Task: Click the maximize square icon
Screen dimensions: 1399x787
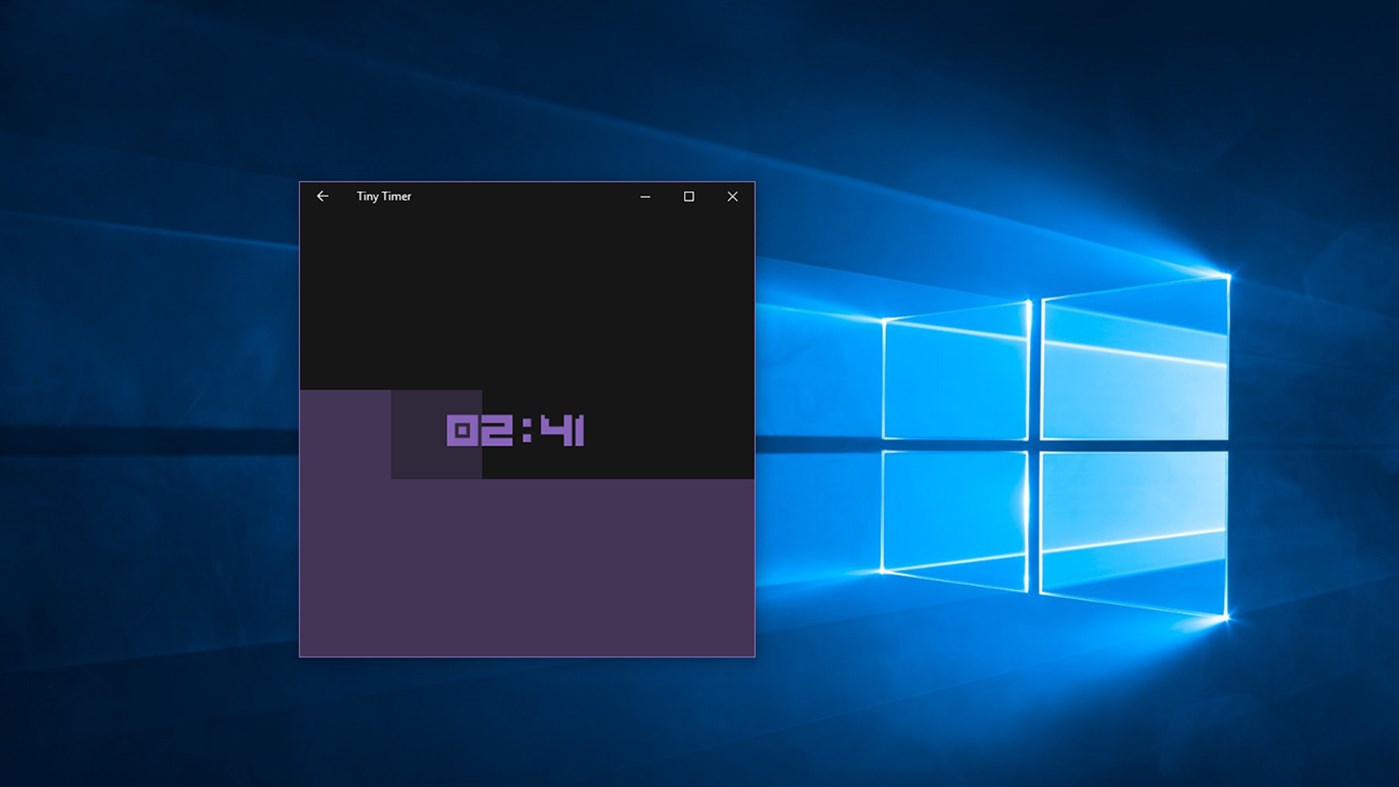Action: coord(688,196)
